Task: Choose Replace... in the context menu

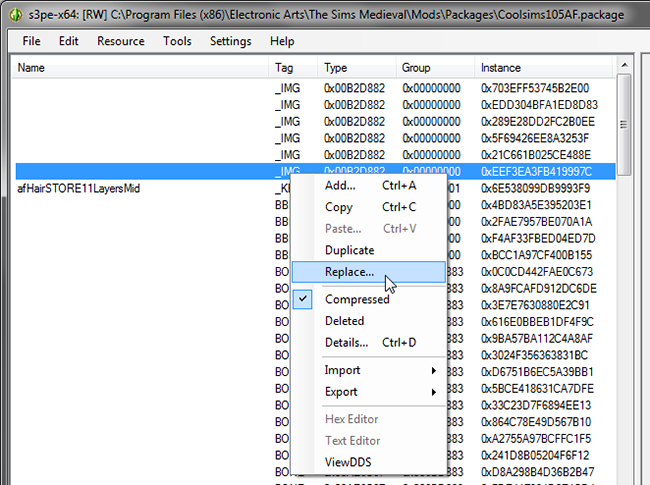Action: point(349,272)
